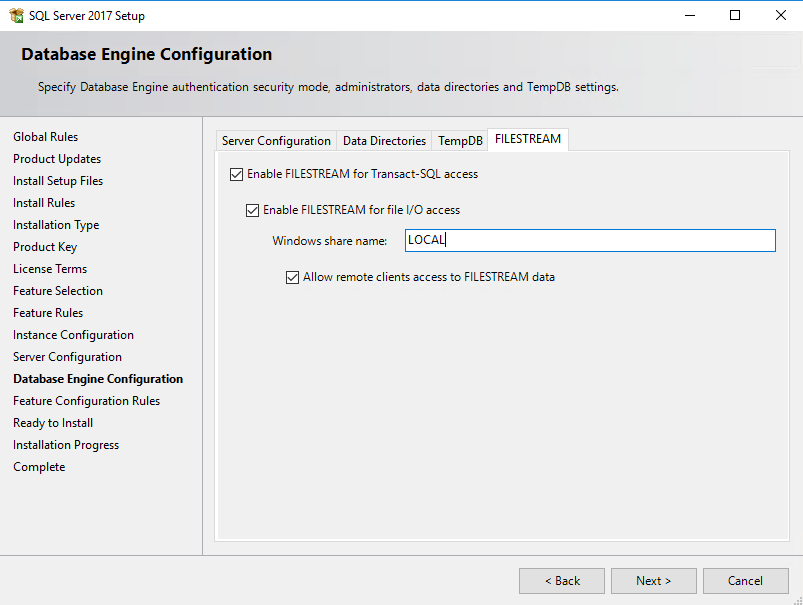This screenshot has width=803, height=605.
Task: Click the SQL Server Setup title bar icon
Action: click(16, 15)
